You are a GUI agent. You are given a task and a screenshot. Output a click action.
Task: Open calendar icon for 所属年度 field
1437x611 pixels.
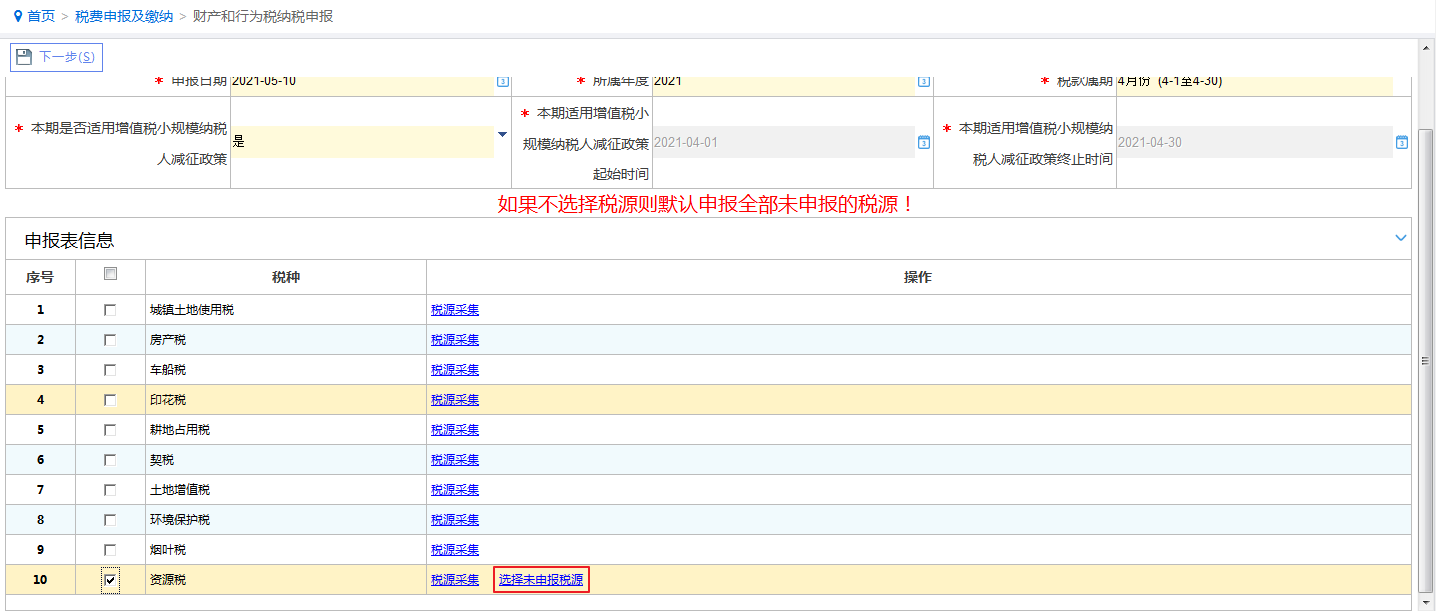click(x=924, y=82)
